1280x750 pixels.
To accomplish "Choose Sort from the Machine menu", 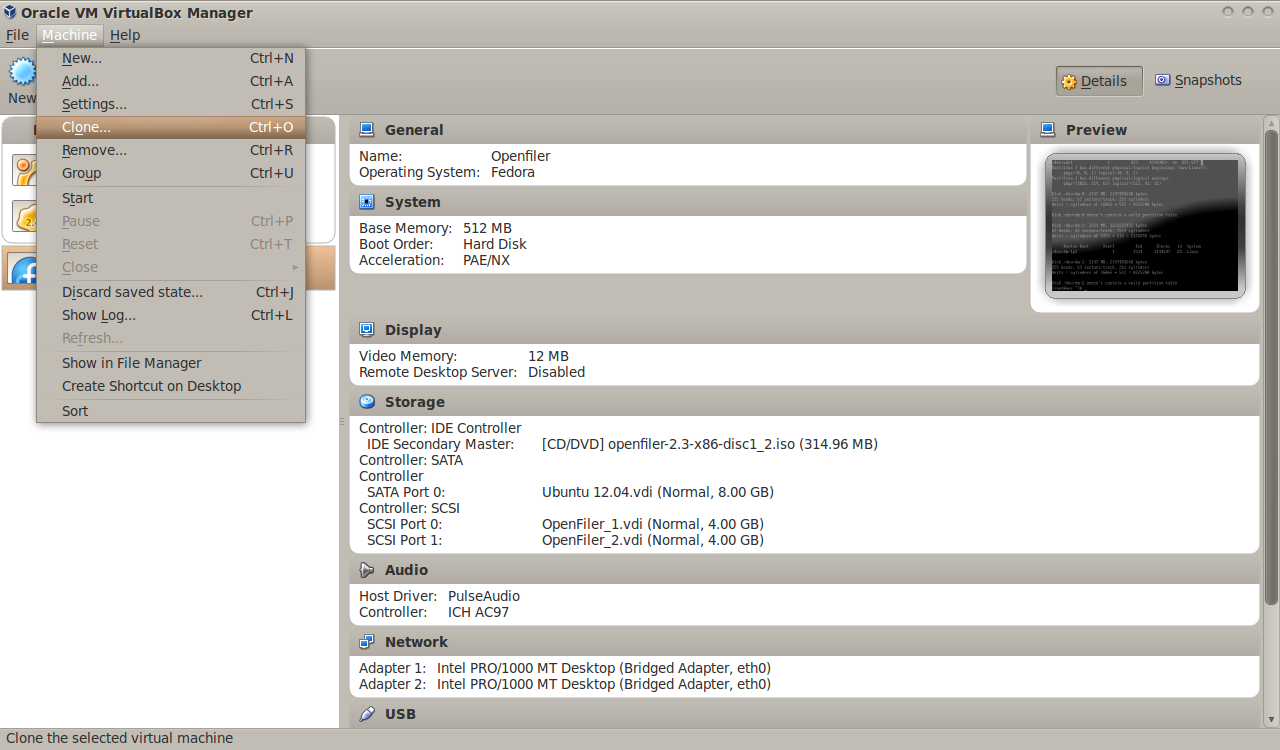I will click(171, 411).
